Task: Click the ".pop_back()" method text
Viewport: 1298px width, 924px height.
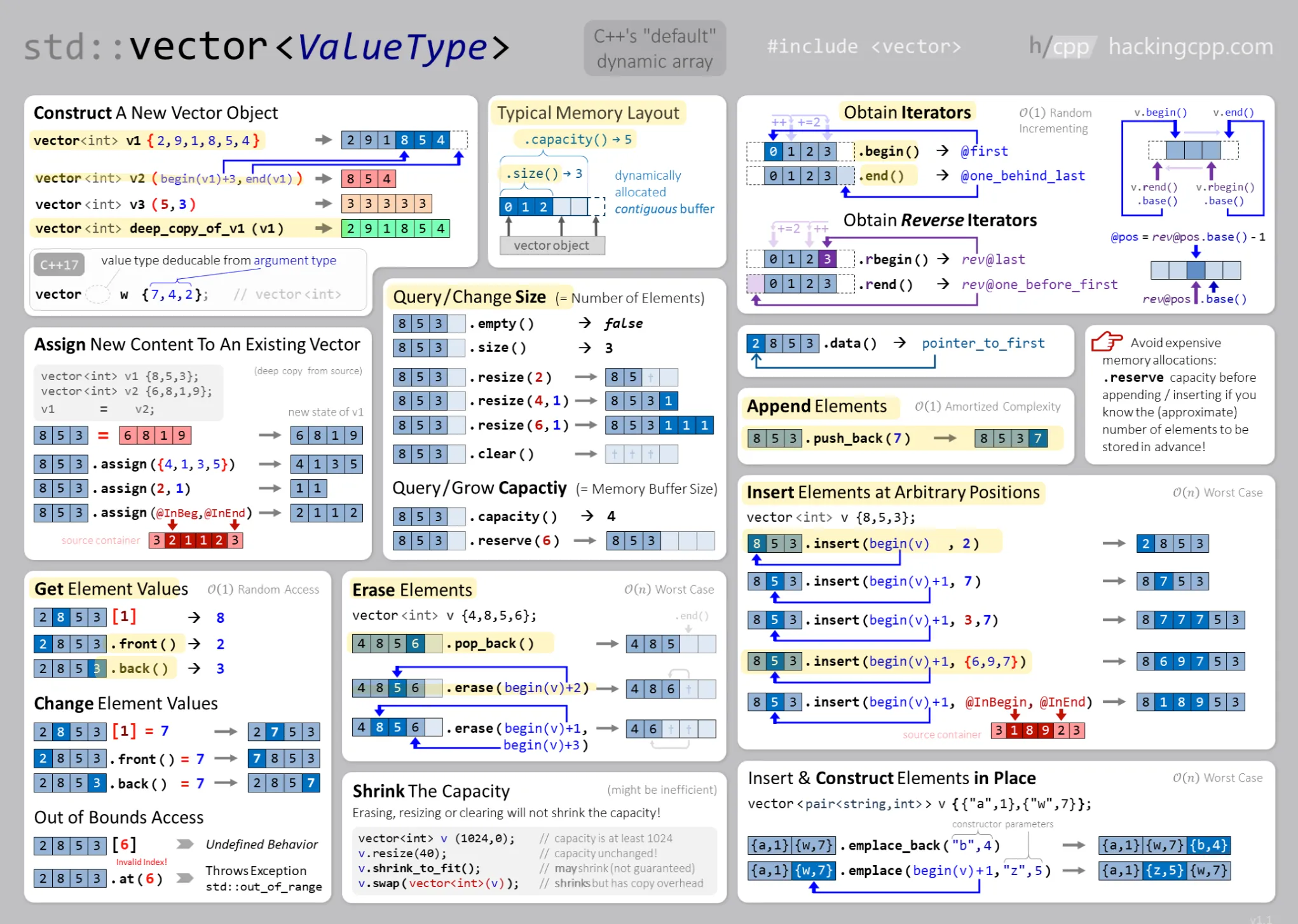Action: tap(489, 644)
